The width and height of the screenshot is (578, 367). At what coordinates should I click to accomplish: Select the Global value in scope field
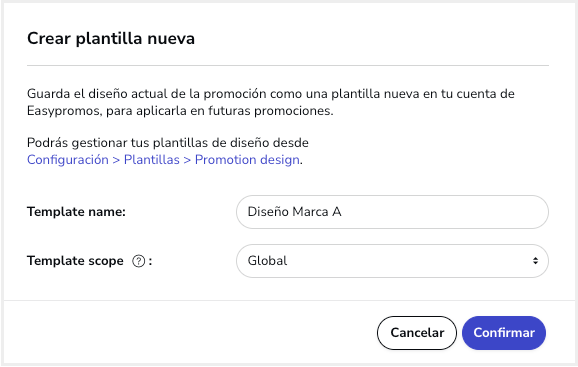click(267, 261)
